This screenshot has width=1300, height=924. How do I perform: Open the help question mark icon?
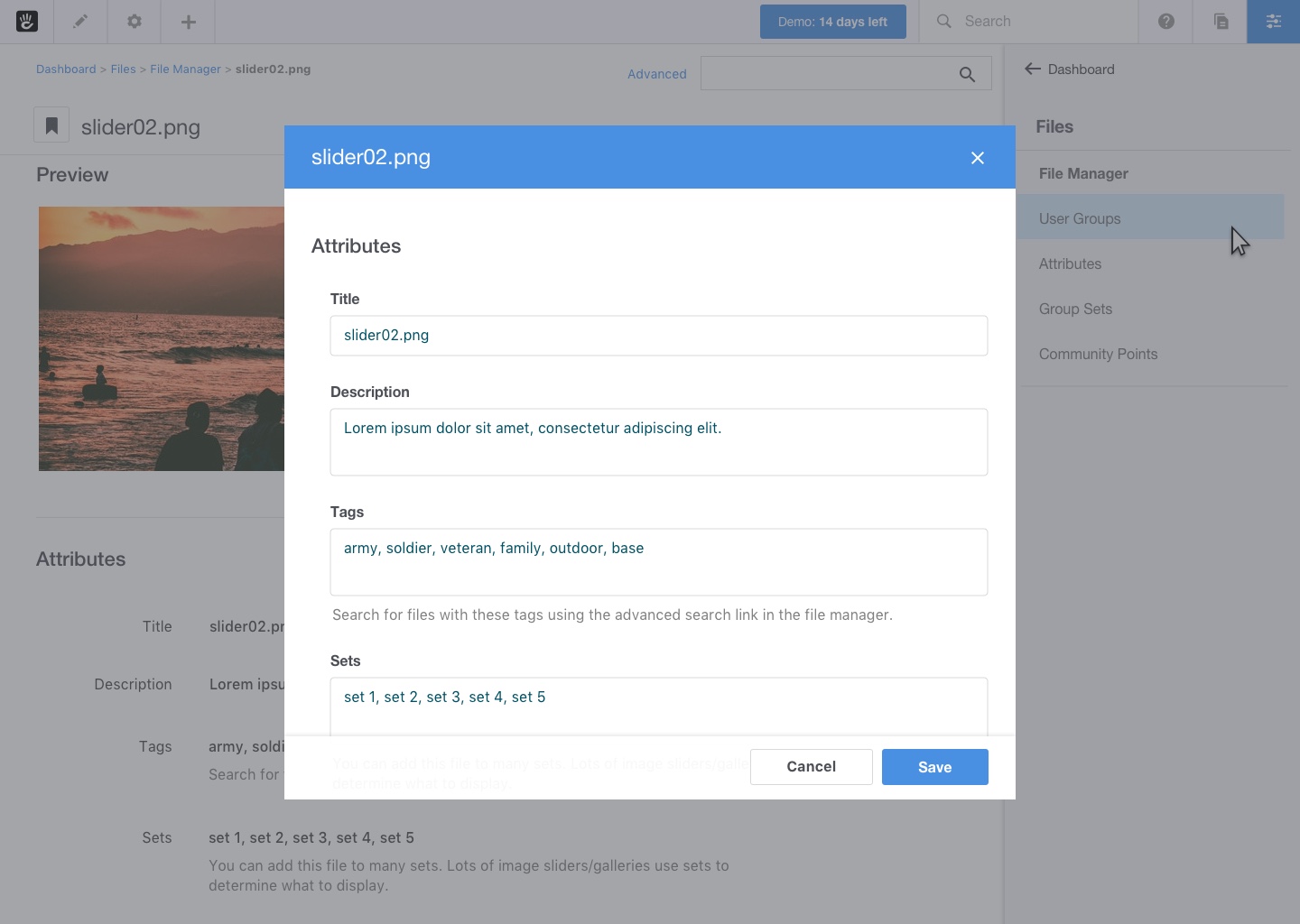pos(1165,21)
